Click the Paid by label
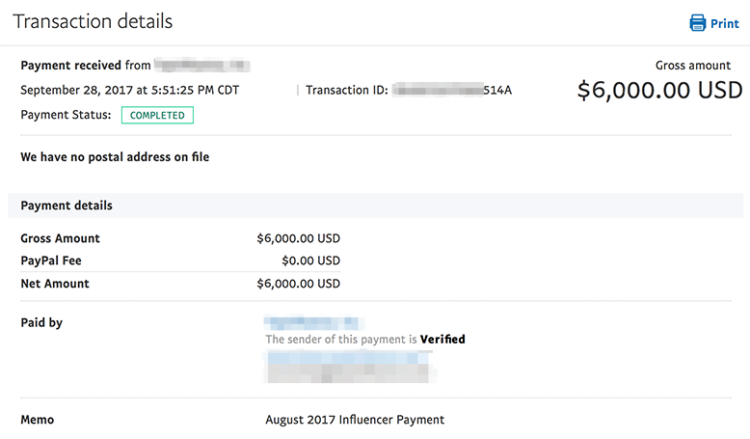 point(42,323)
